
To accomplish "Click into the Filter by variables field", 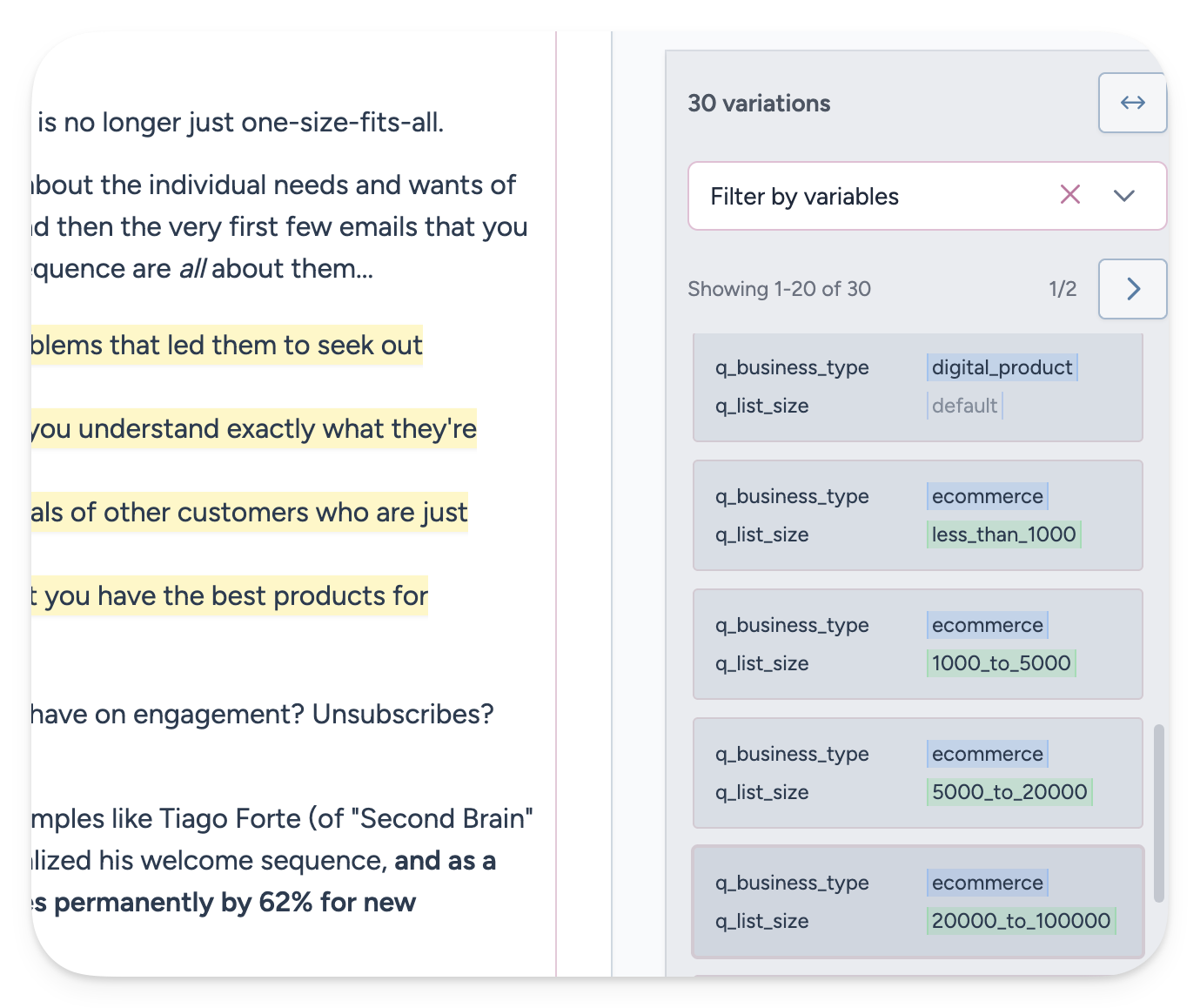I will (927, 196).
